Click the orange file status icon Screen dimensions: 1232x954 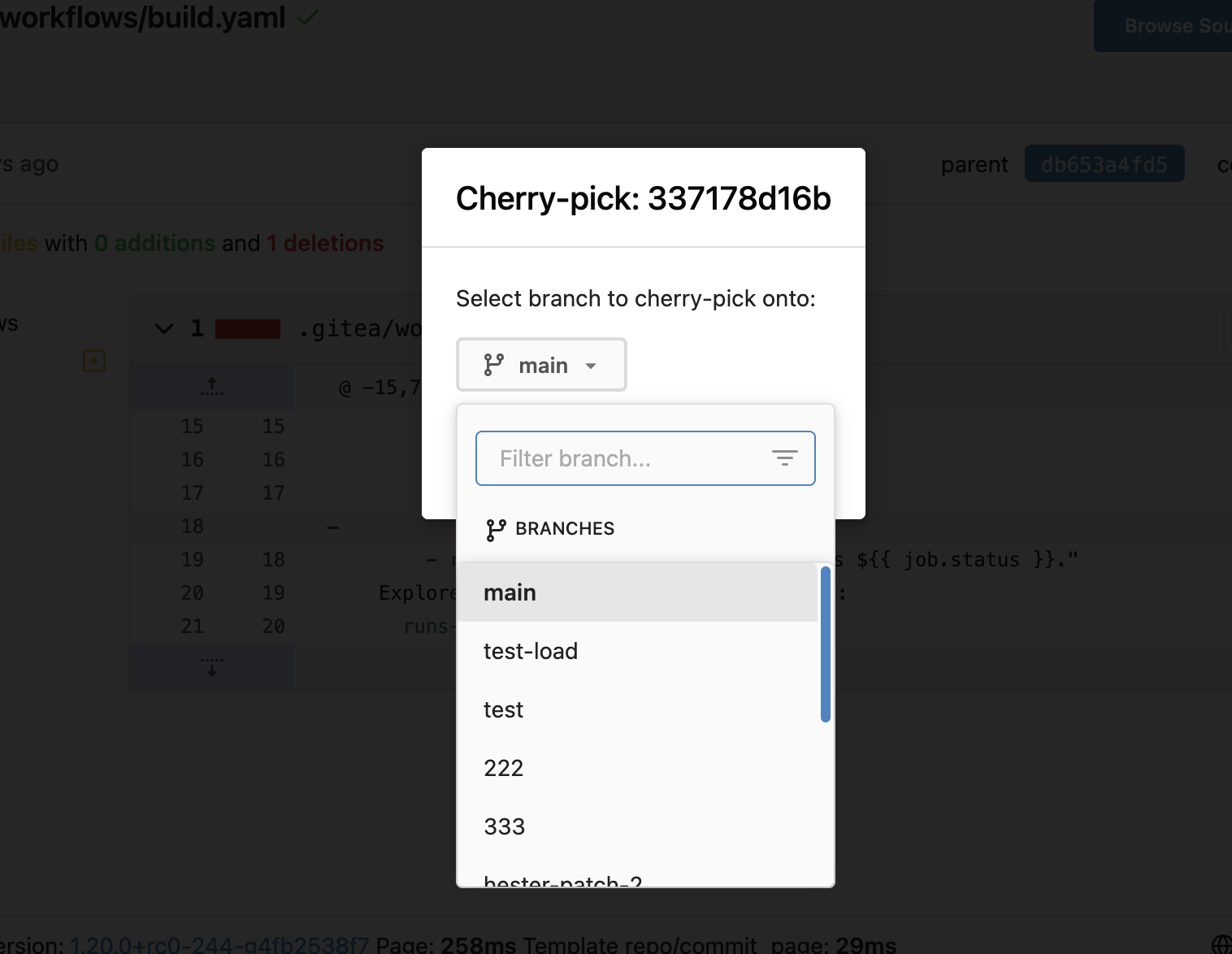coord(94,361)
